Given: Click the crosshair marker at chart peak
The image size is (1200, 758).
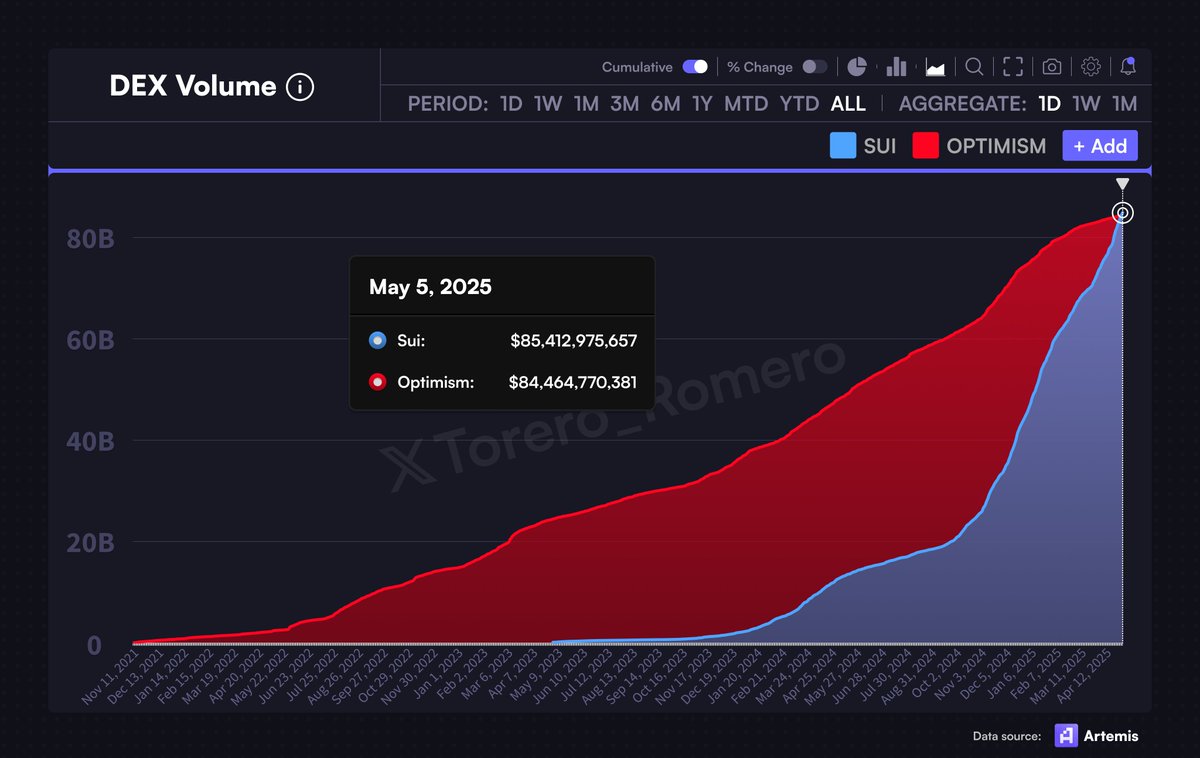Looking at the screenshot, I should pos(1123,213).
